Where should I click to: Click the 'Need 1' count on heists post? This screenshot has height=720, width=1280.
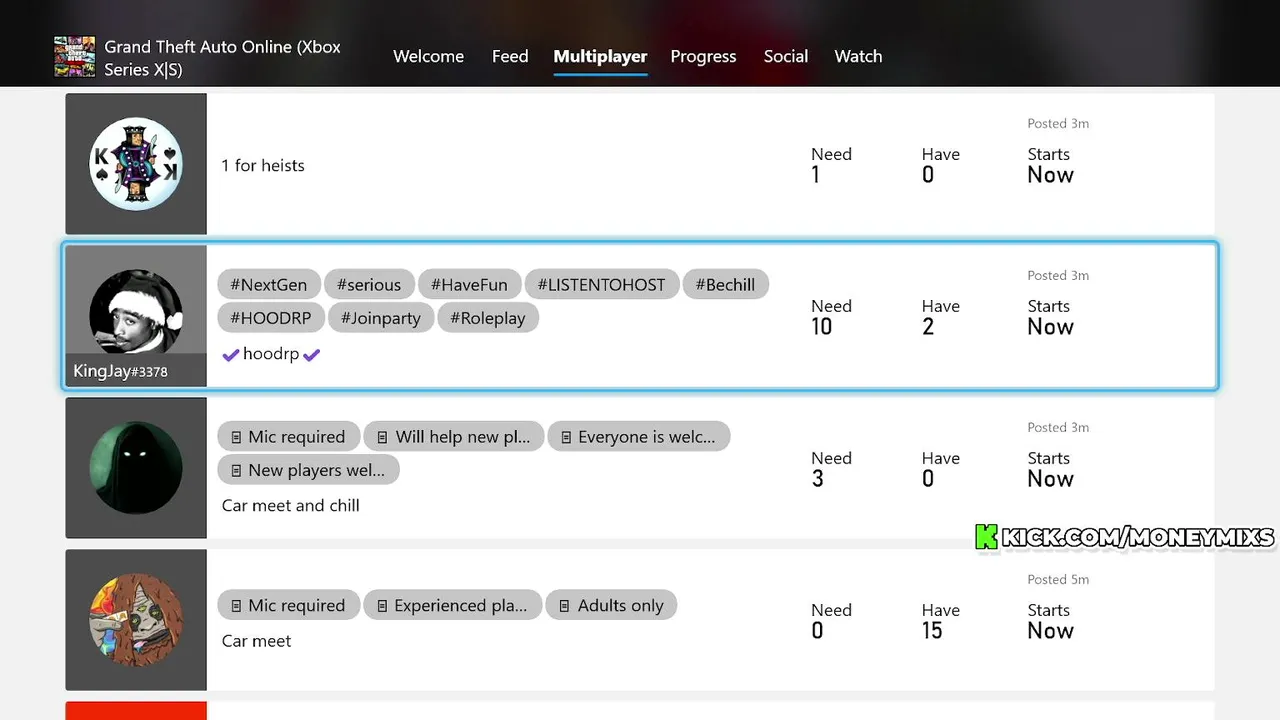[831, 165]
